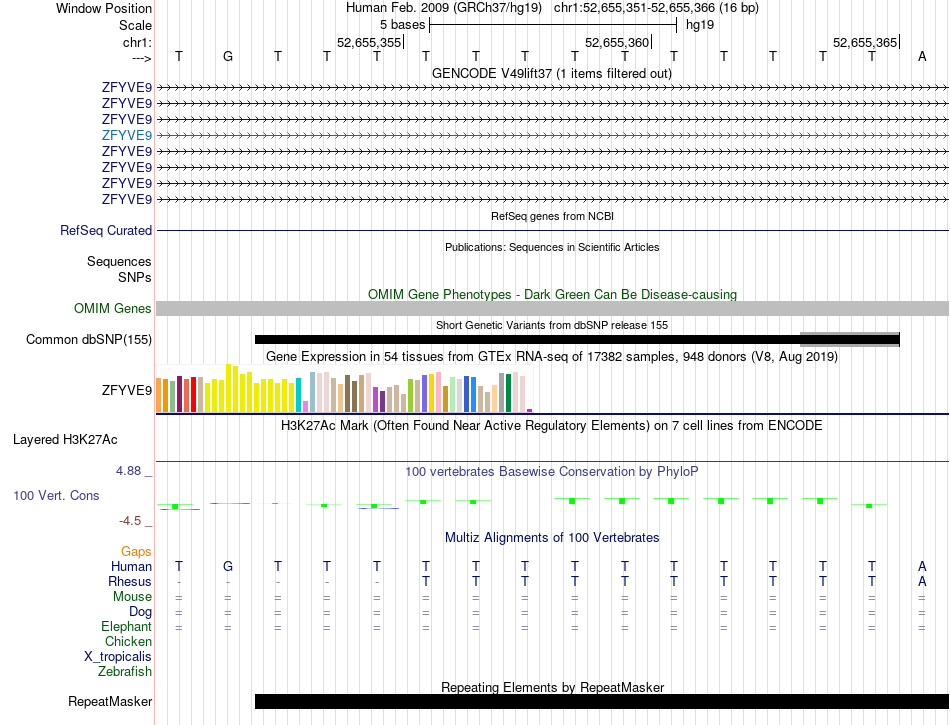Image resolution: width=950 pixels, height=725 pixels.
Task: Select the gray OMIM Genes item bar
Action: point(552,309)
